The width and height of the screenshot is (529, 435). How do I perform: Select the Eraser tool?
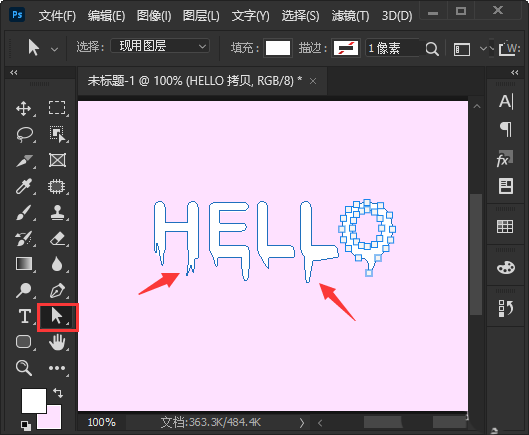pos(57,238)
